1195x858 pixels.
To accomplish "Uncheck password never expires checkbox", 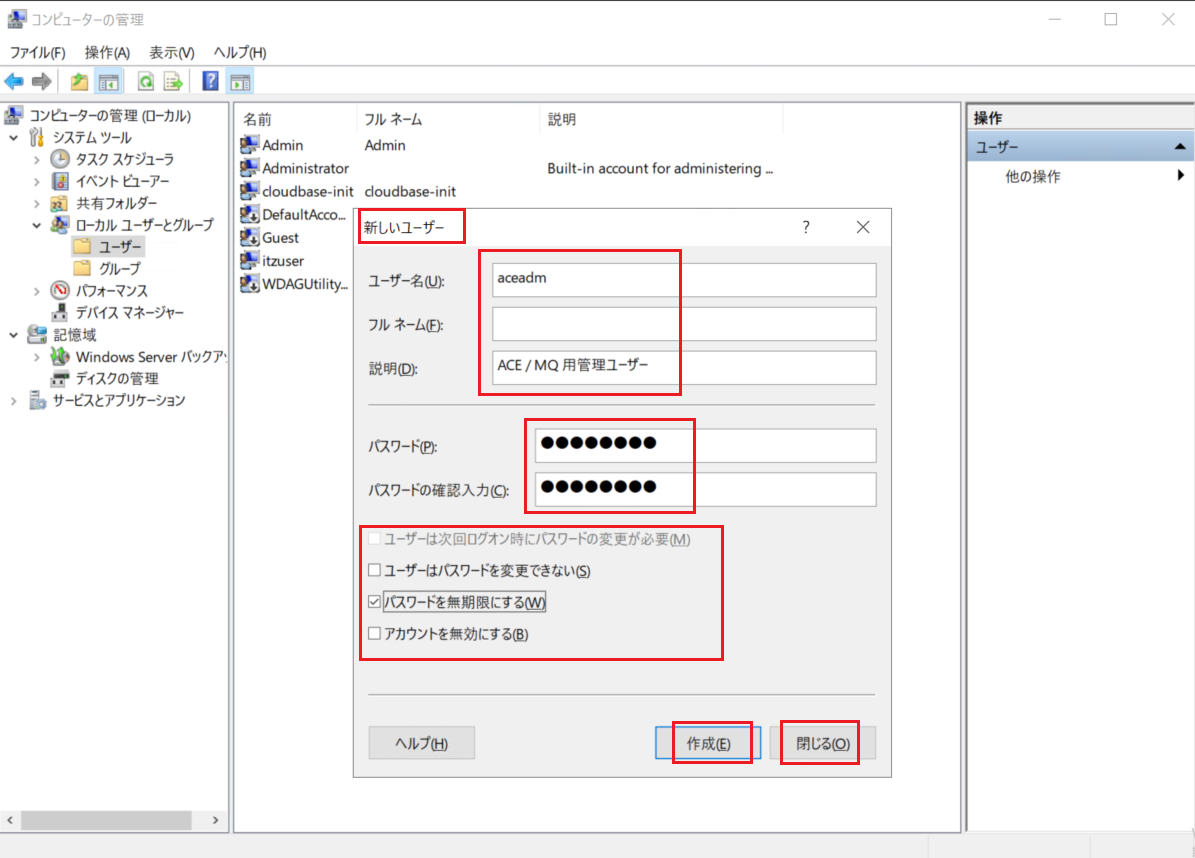I will click(x=374, y=602).
